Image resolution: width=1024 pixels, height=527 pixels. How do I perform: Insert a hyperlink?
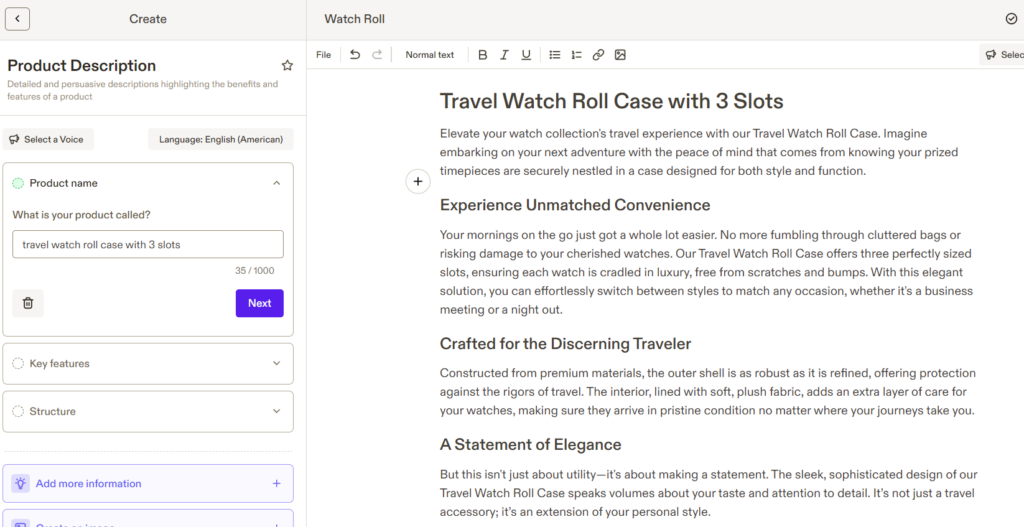tap(598, 55)
